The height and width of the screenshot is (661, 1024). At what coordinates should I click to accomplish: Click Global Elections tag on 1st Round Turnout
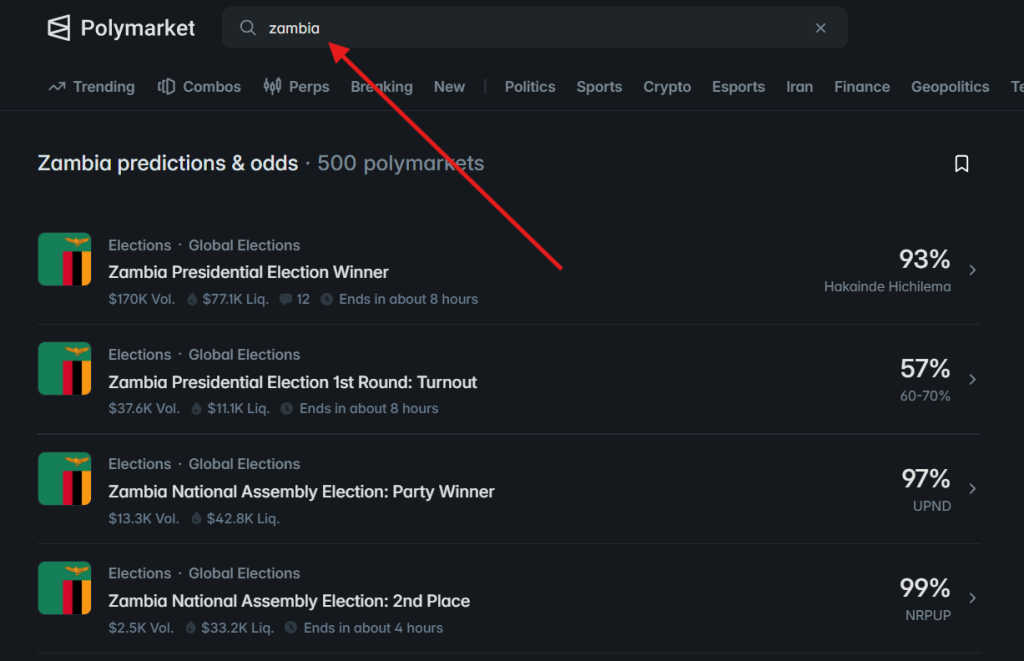tap(244, 355)
